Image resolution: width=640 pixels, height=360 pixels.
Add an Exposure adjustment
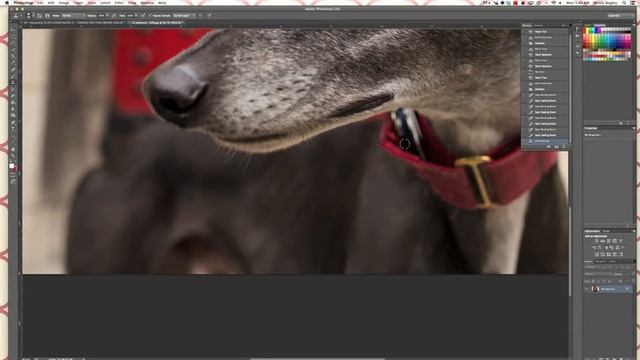pyautogui.click(x=614, y=241)
